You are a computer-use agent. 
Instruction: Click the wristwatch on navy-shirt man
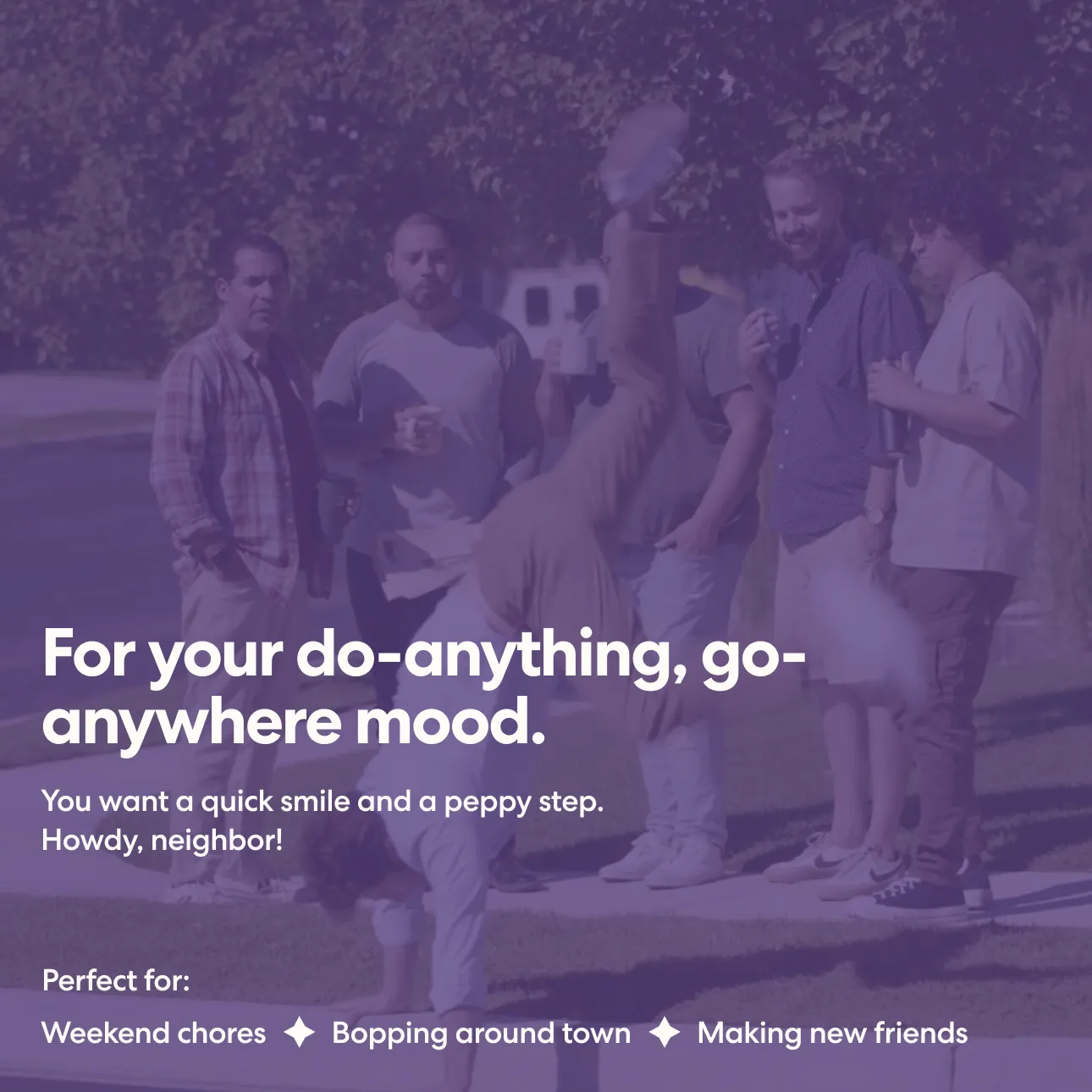pyautogui.click(x=876, y=514)
